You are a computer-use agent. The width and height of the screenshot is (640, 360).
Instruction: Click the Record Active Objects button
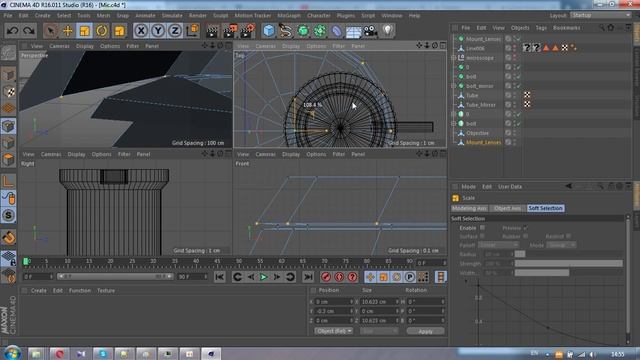pos(326,277)
